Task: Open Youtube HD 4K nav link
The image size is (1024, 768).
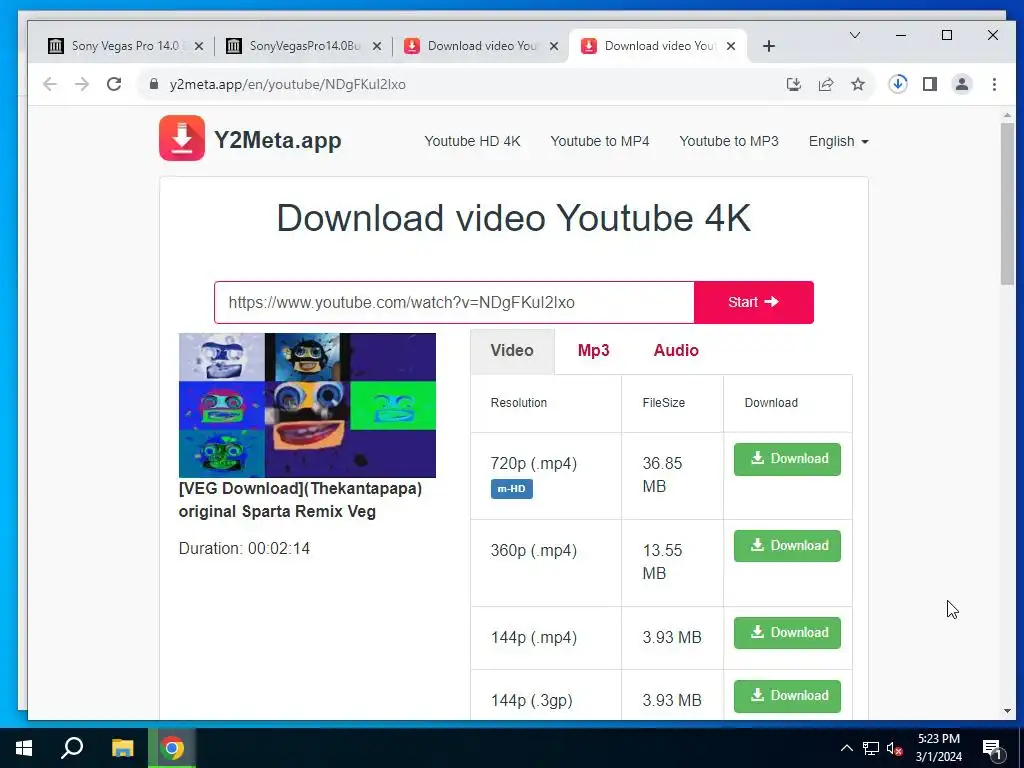Action: click(472, 141)
